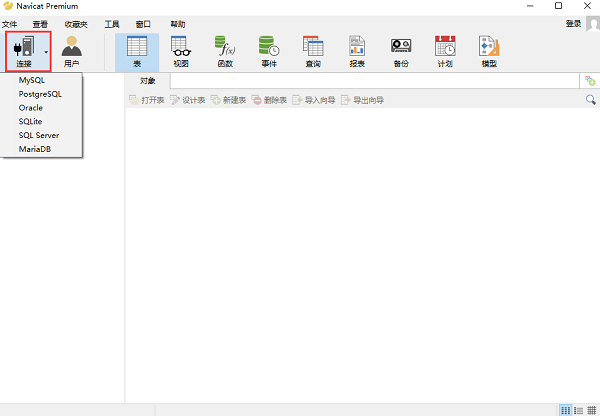Image resolution: width=600 pixels, height=416 pixels.
Task: Open the 函数 (Function) toolbar icon
Action: coord(225,50)
